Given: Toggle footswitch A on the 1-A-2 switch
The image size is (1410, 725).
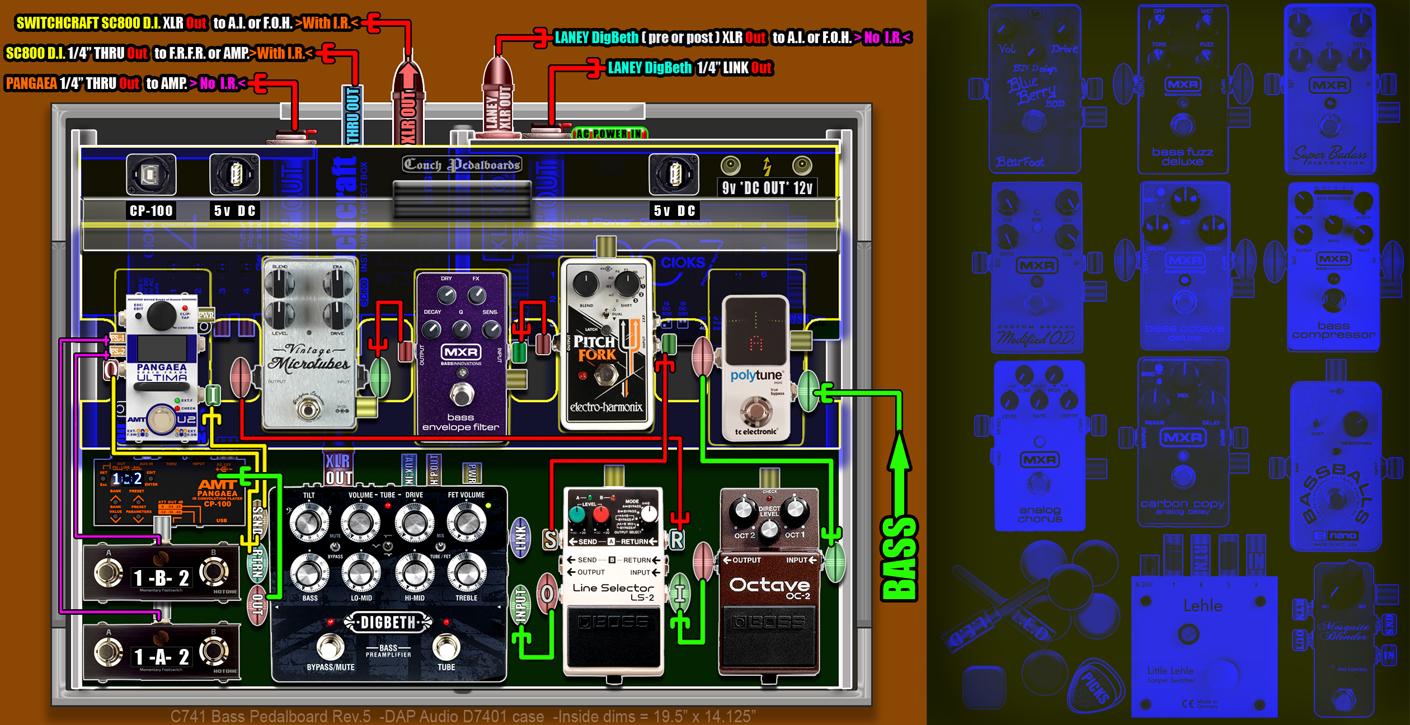Looking at the screenshot, I should pyautogui.click(x=108, y=653).
